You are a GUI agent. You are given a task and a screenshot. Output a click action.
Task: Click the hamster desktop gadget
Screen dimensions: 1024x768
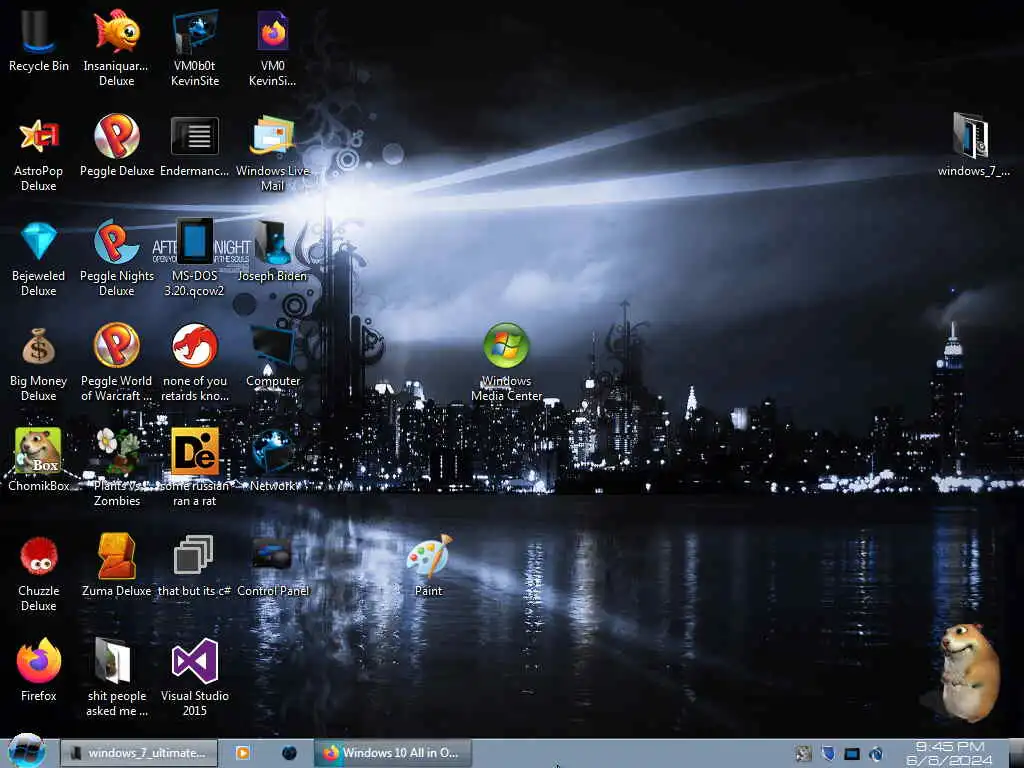point(969,673)
